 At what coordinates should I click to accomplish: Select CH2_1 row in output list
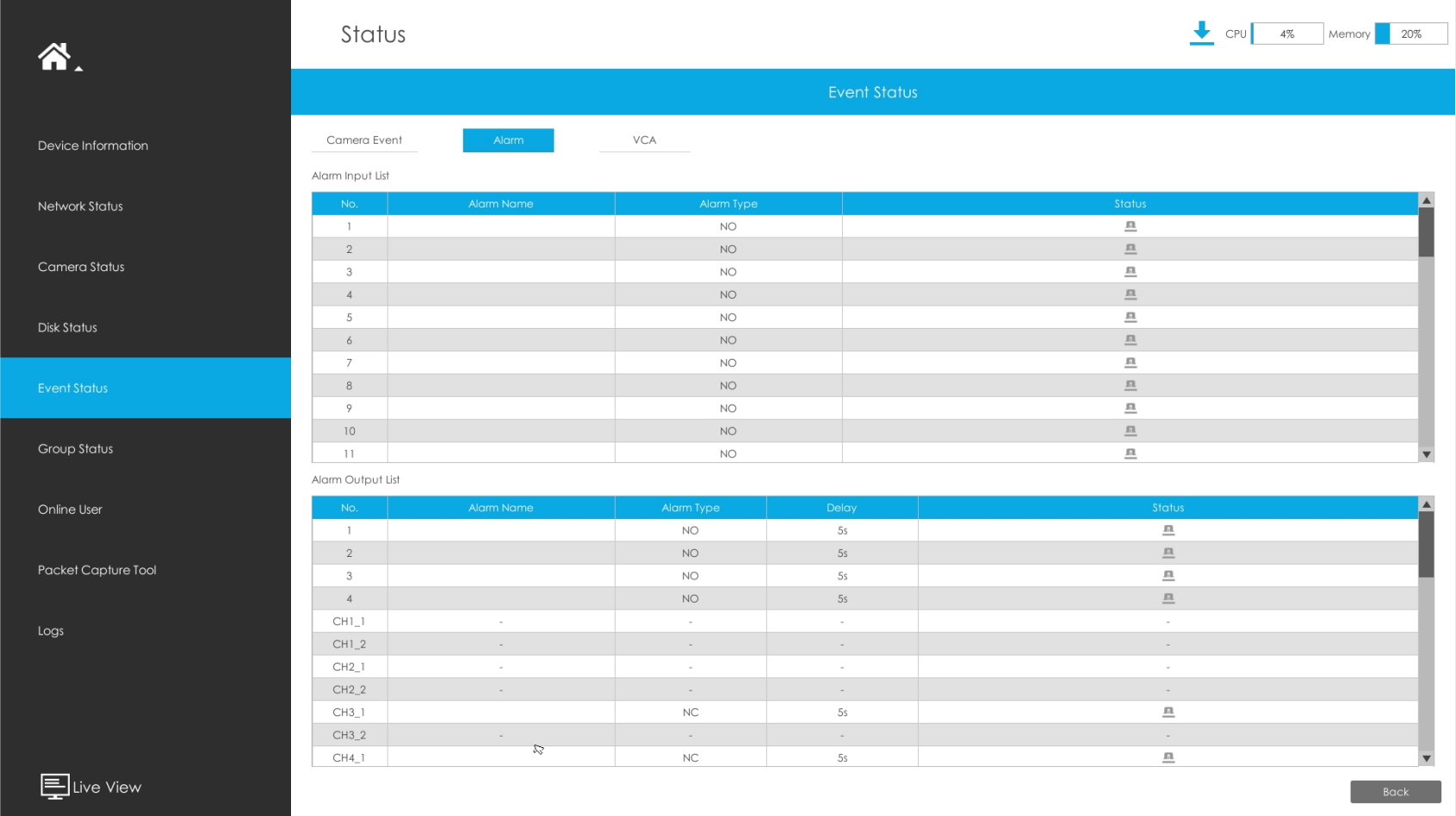[x=864, y=667]
